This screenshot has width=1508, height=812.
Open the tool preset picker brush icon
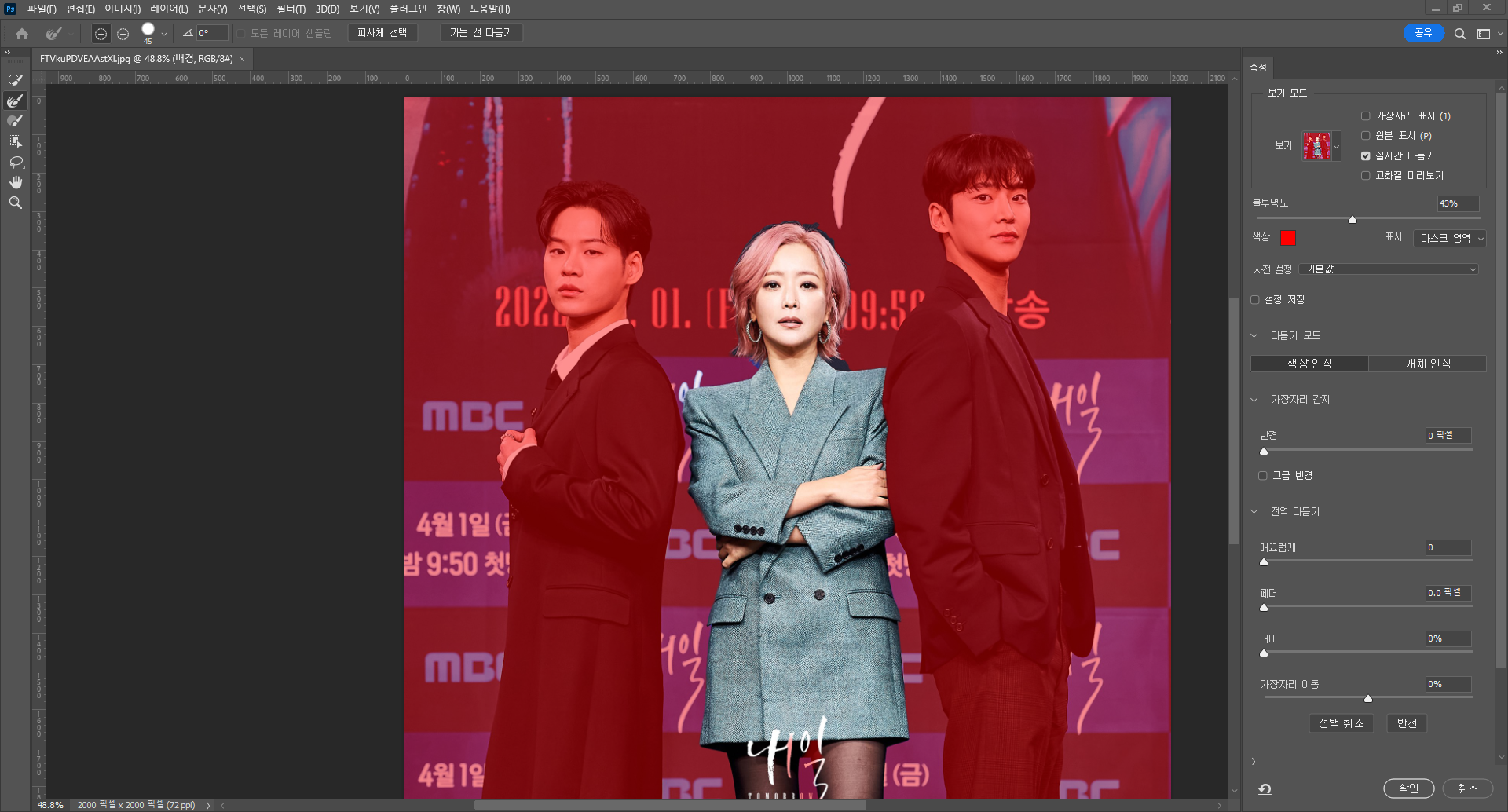(54, 34)
